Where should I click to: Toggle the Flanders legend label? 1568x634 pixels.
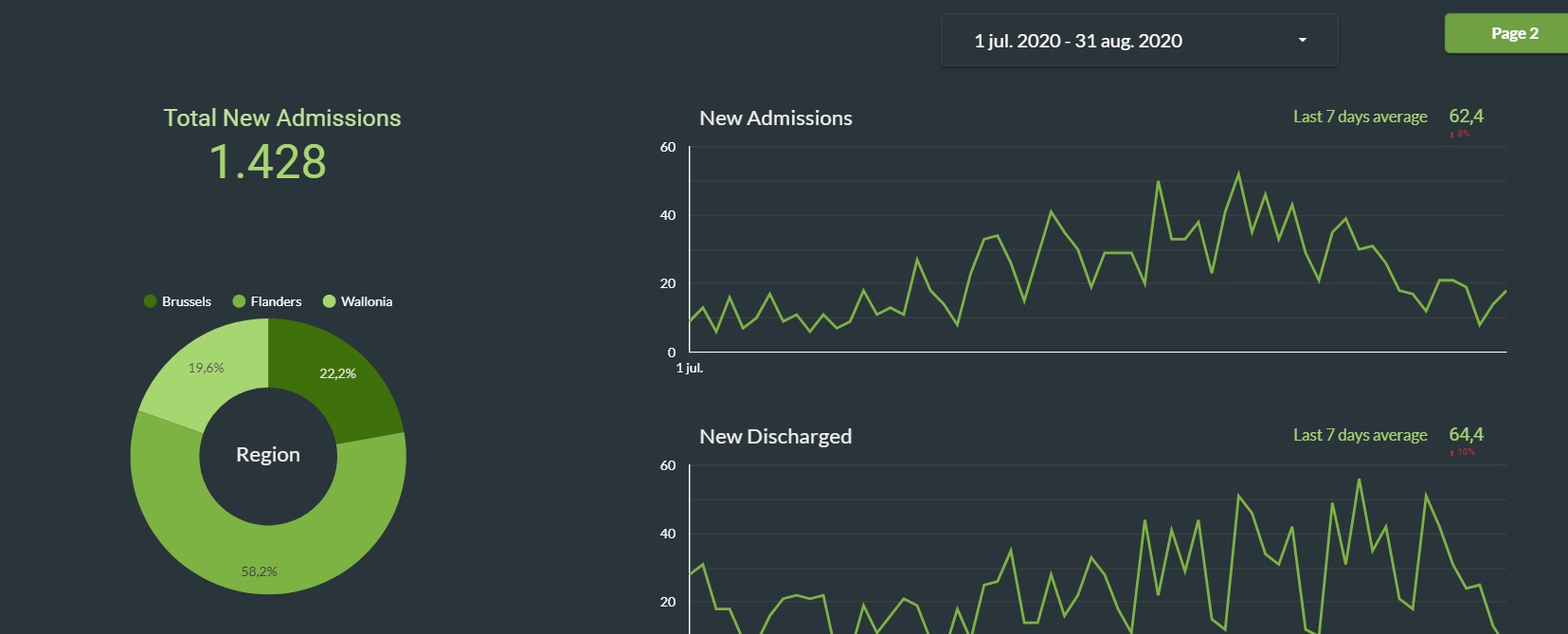tap(276, 301)
